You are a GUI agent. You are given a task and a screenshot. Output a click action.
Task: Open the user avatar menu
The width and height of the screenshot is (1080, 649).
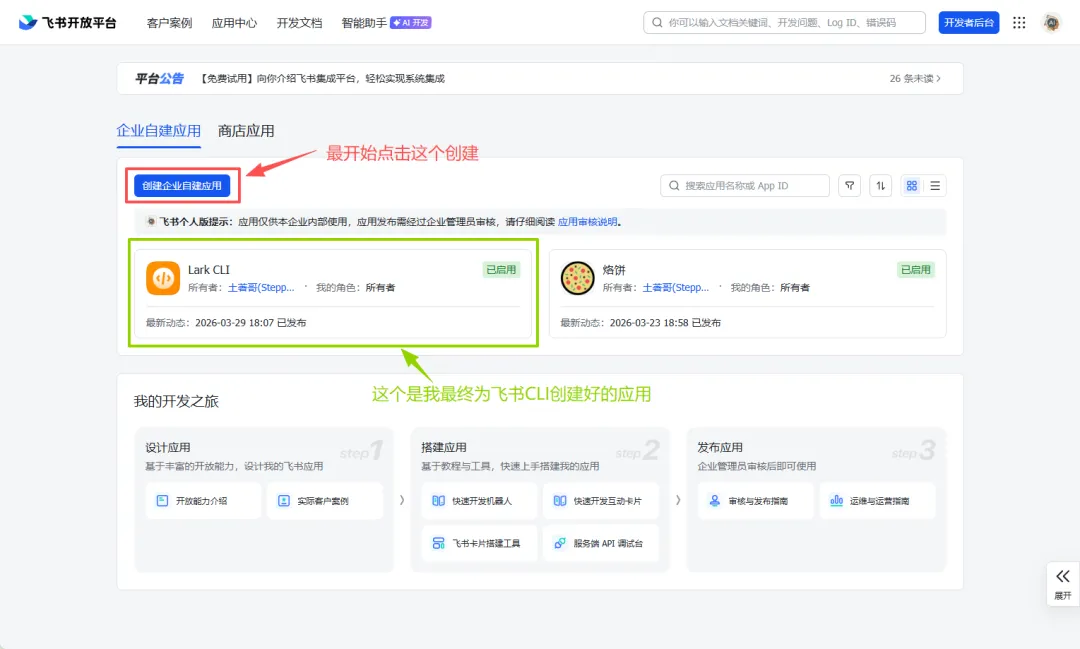(1052, 23)
